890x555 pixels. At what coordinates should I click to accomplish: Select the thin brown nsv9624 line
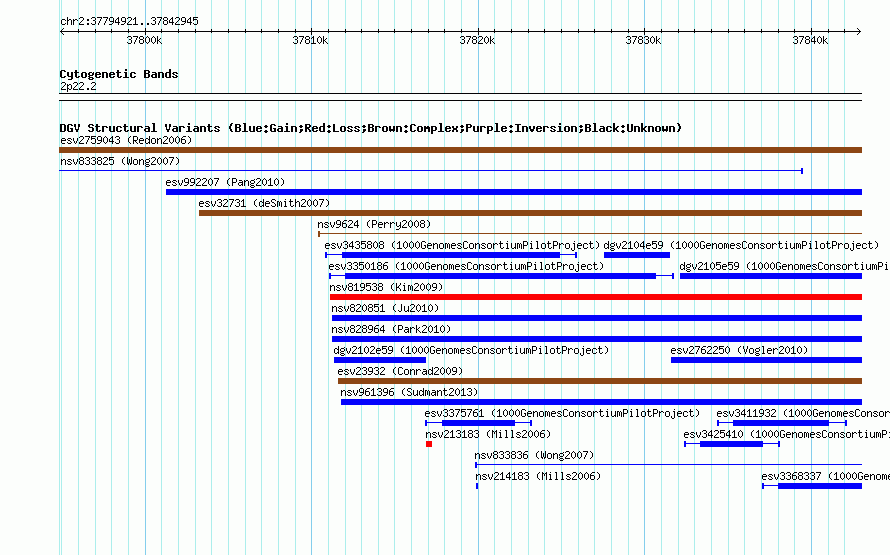[x=590, y=234]
